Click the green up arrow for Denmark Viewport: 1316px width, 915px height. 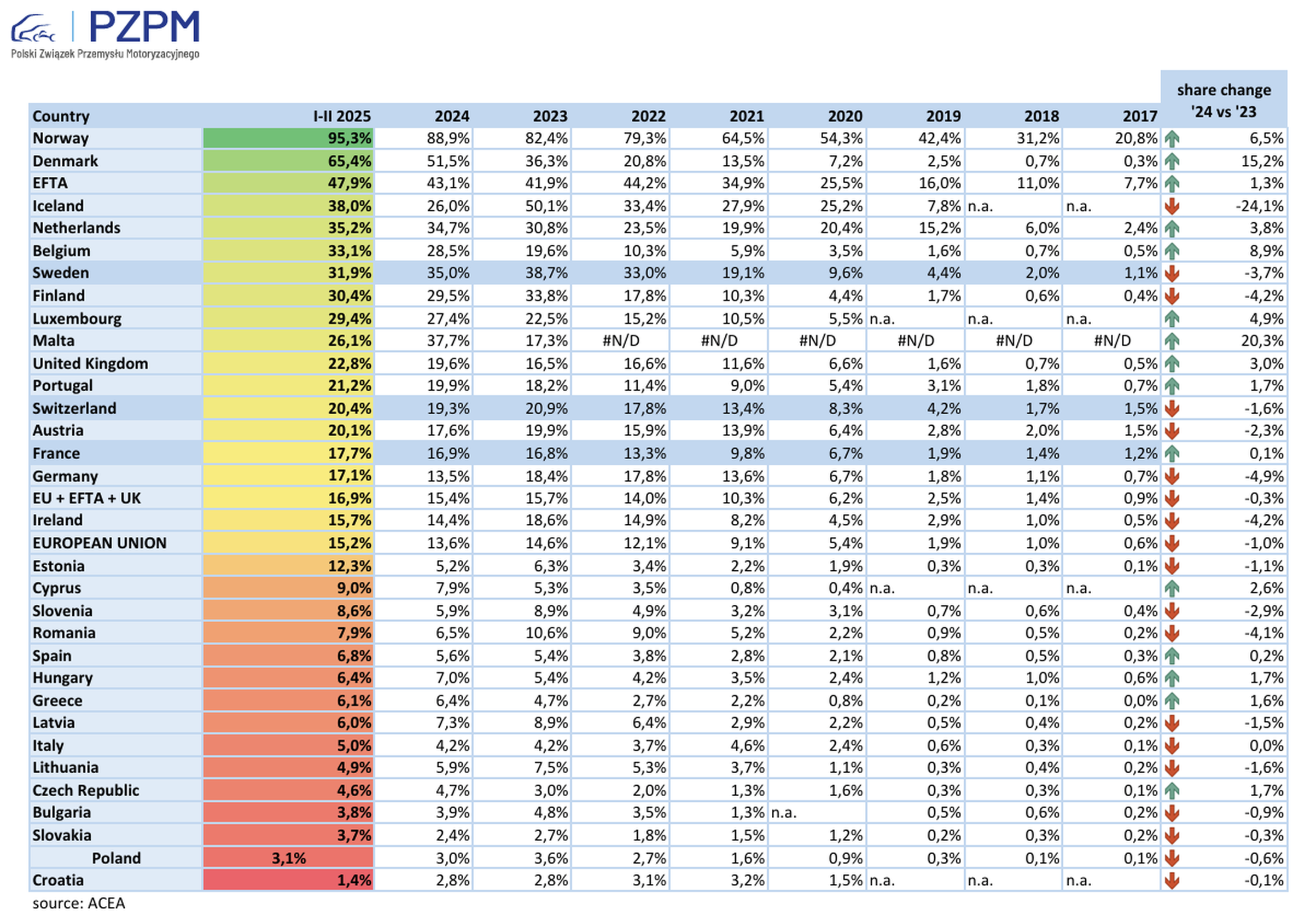(1172, 161)
